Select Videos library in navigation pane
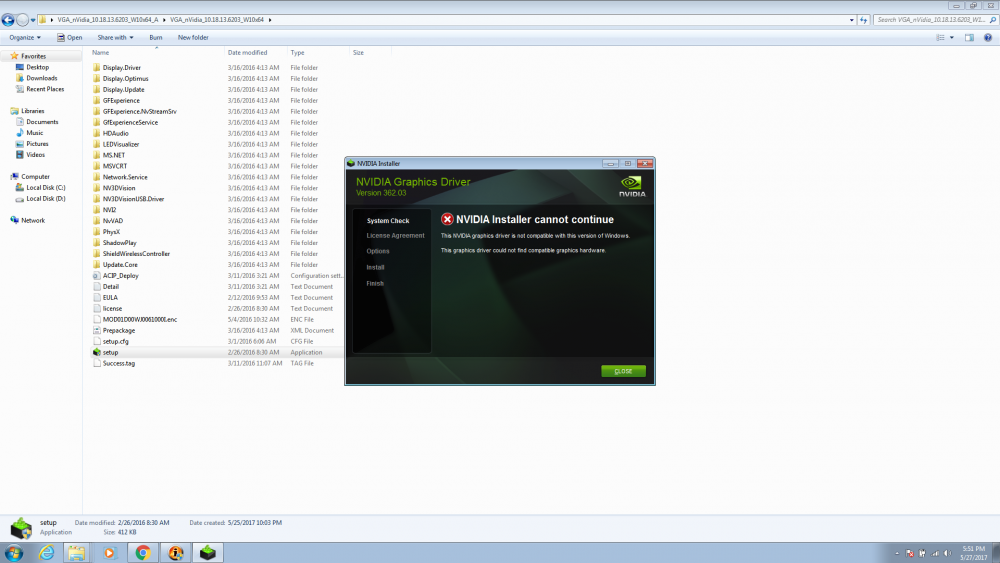The image size is (1000, 563). pyautogui.click(x=35, y=155)
